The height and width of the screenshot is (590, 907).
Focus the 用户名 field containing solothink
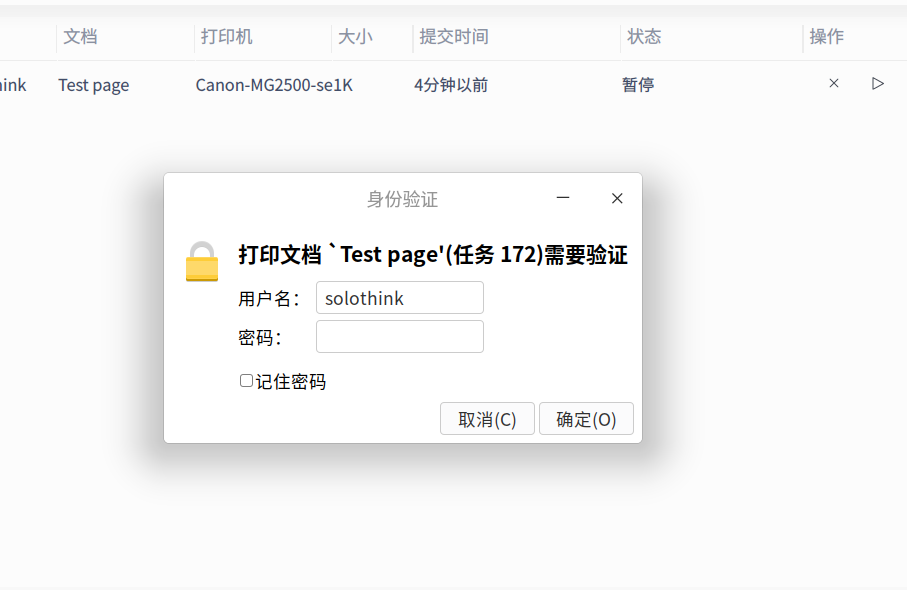click(400, 298)
